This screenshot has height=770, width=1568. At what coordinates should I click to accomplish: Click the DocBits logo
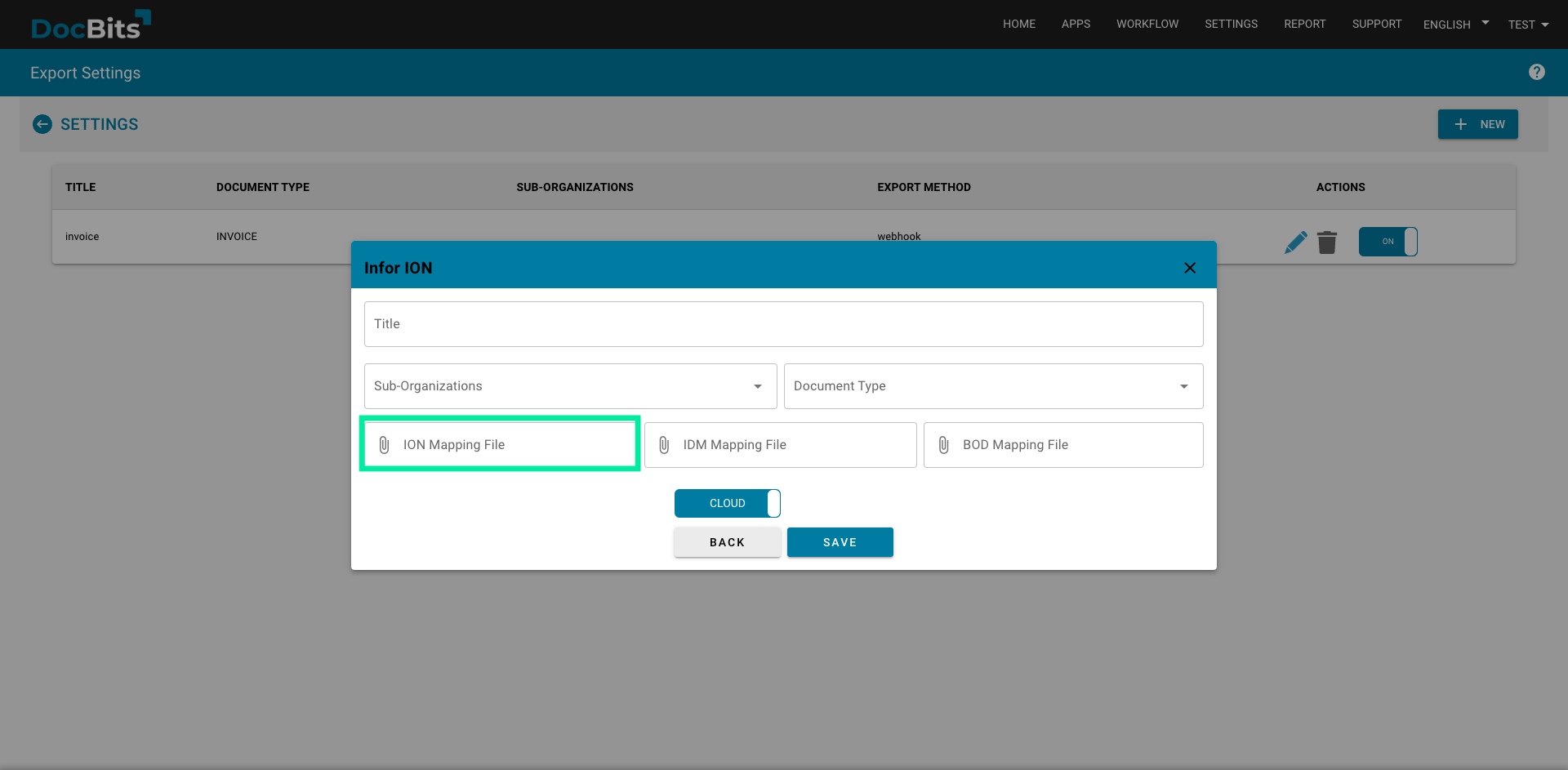90,24
